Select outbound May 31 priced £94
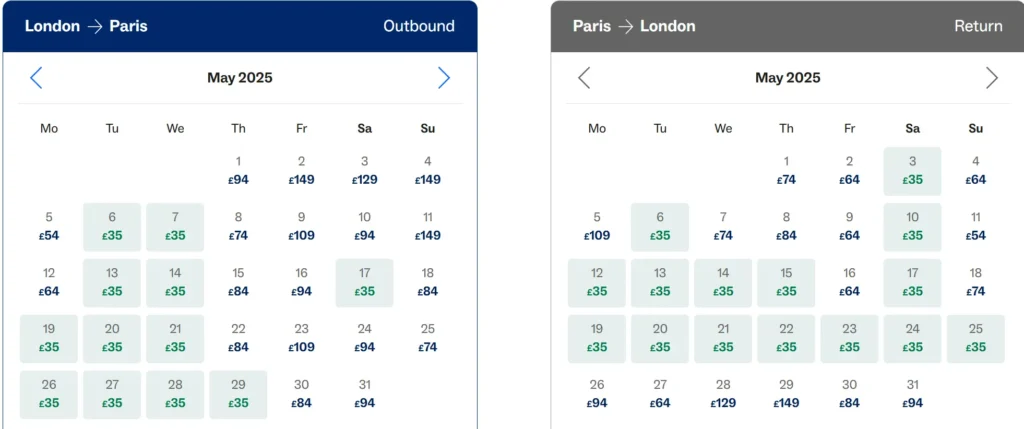 click(x=364, y=394)
